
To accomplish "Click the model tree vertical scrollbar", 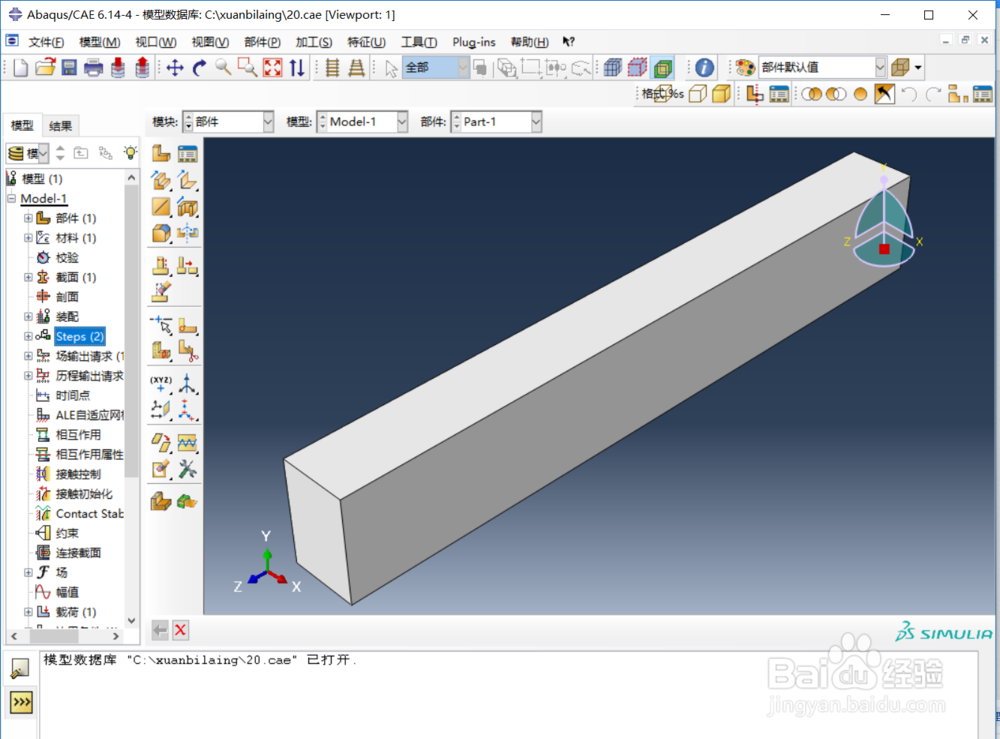I will [131, 332].
